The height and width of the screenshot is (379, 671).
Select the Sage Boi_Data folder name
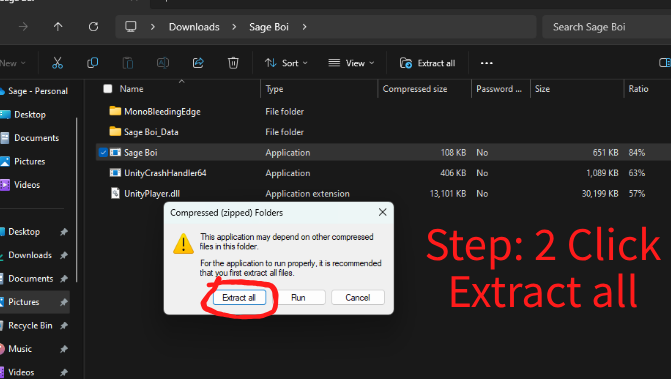pos(151,132)
